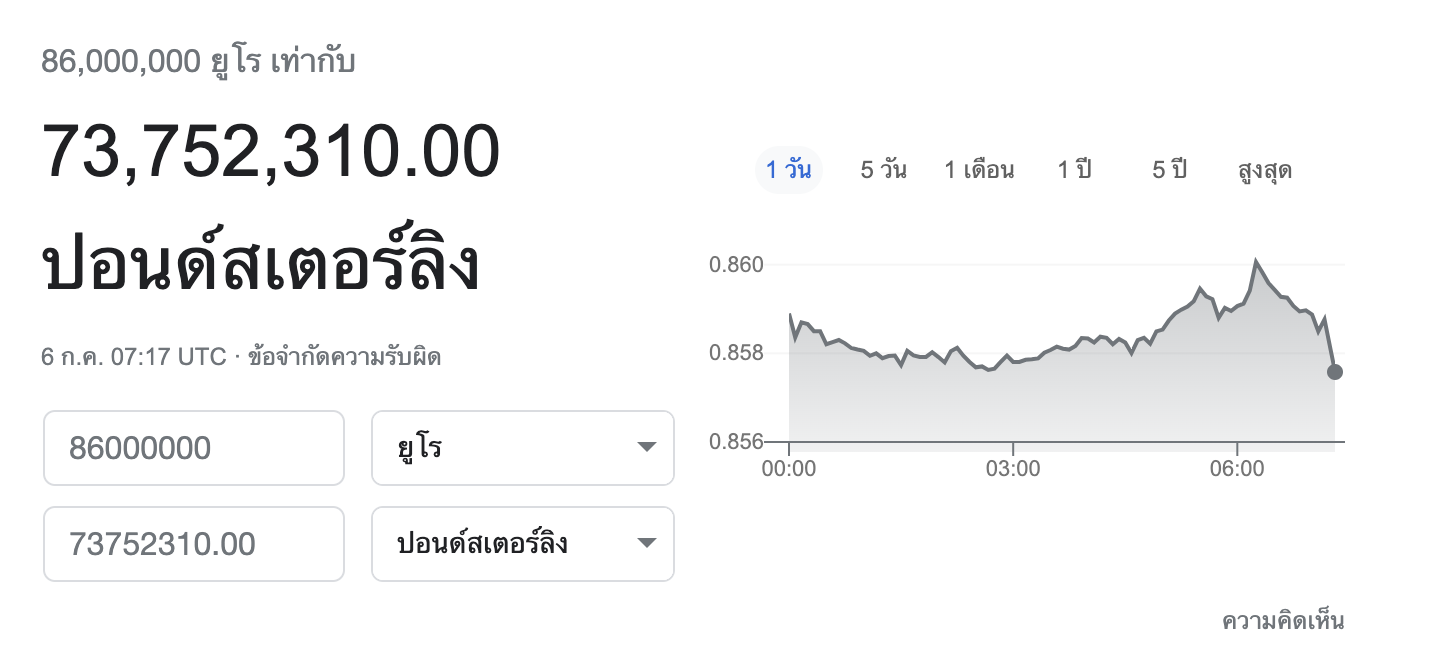Open the ยูโร source currency dropdown

tap(523, 448)
